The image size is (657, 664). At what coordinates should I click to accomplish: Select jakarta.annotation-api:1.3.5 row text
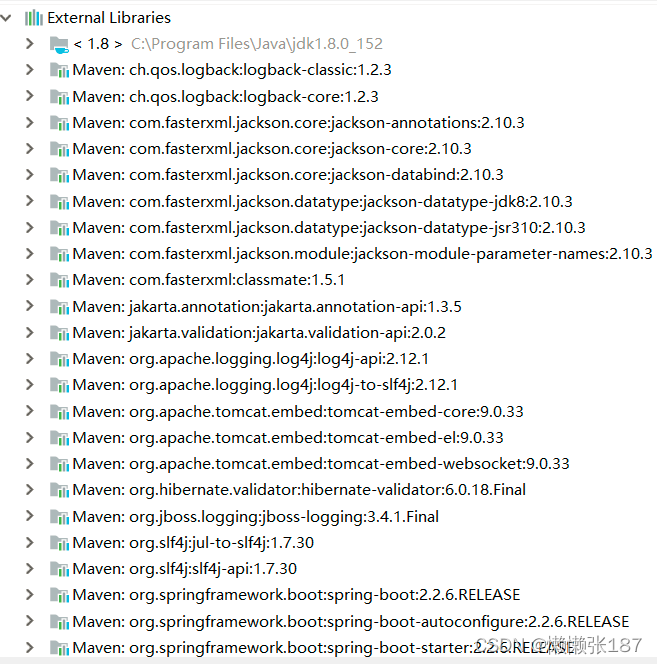pos(267,307)
